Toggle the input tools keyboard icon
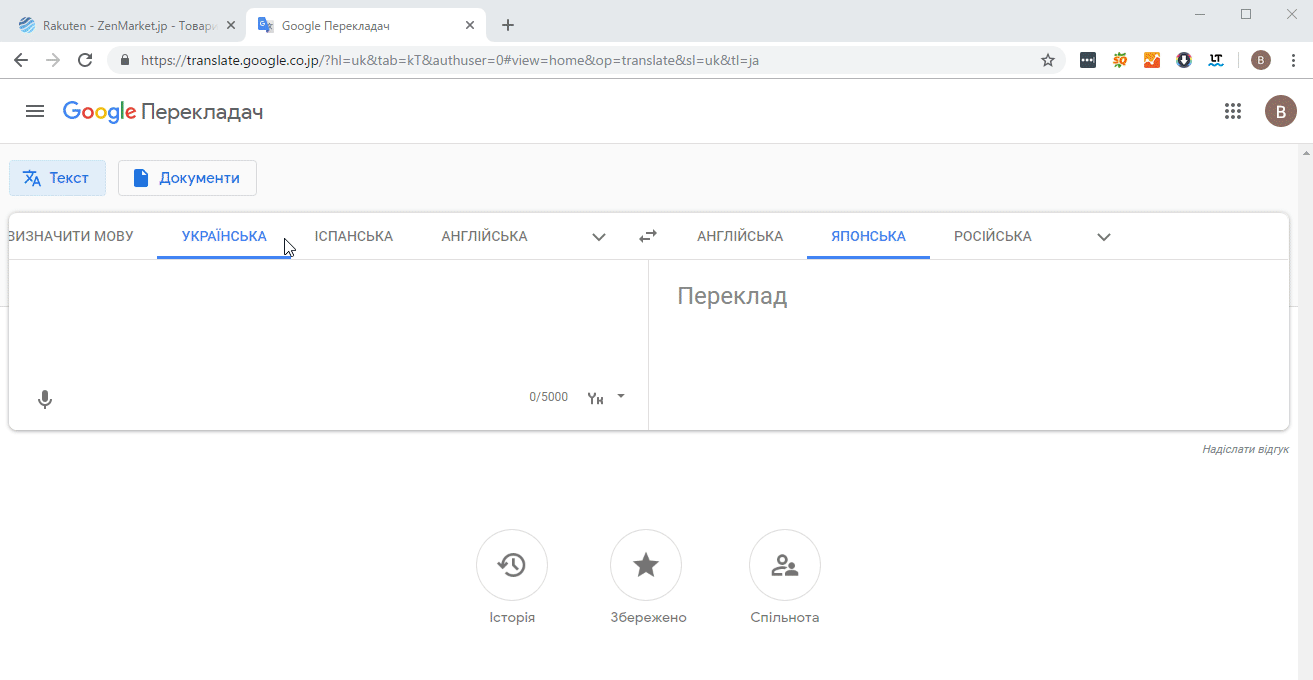Viewport: 1313px width, 680px height. click(x=596, y=398)
